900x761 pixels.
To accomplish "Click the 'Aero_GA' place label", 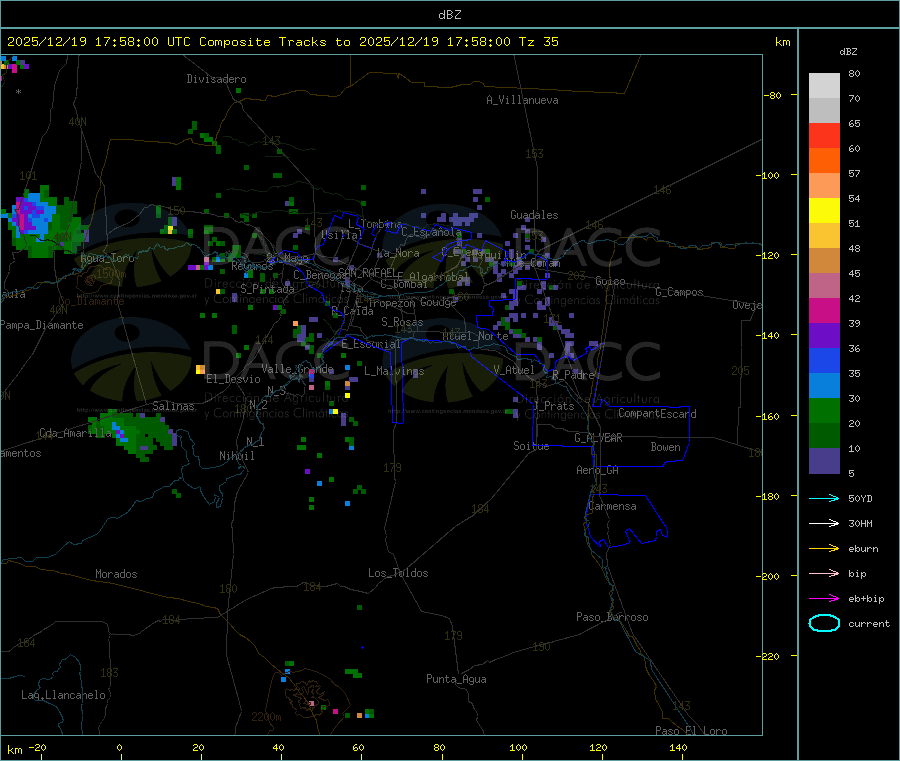I will [x=598, y=470].
